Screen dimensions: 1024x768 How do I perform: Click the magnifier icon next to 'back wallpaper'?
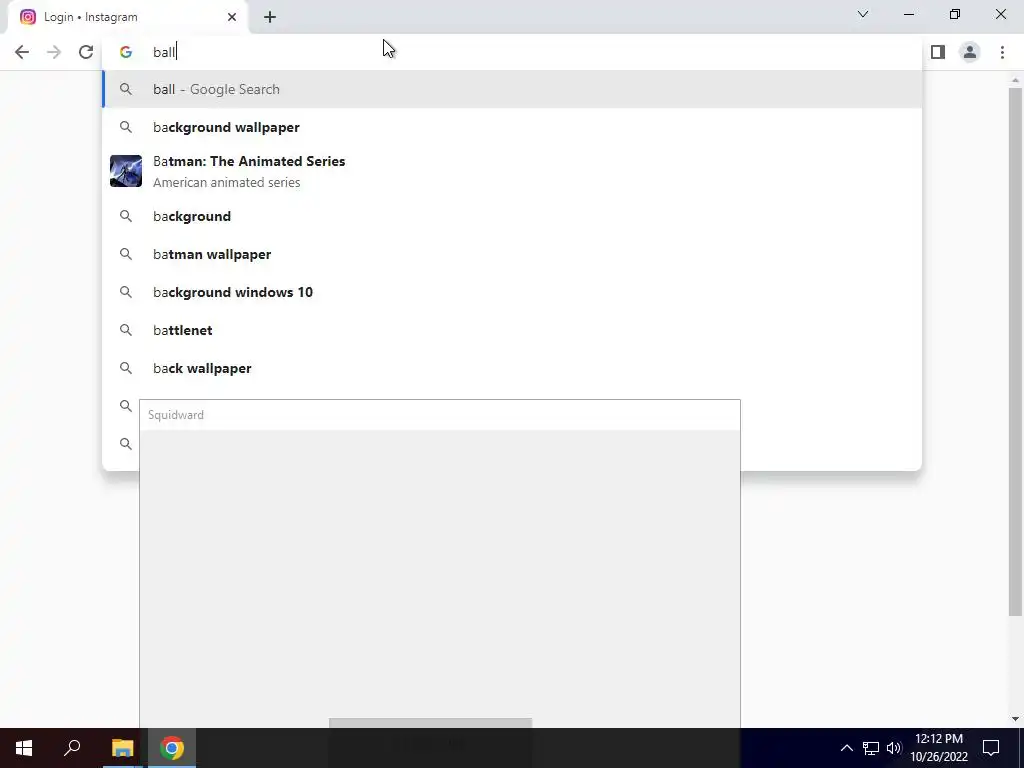click(126, 368)
